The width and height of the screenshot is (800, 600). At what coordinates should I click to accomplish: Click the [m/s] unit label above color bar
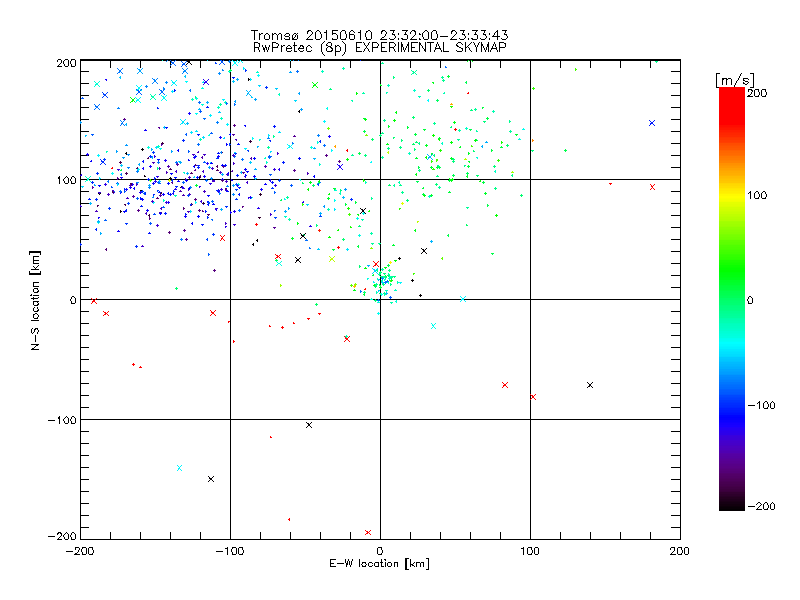pos(735,80)
